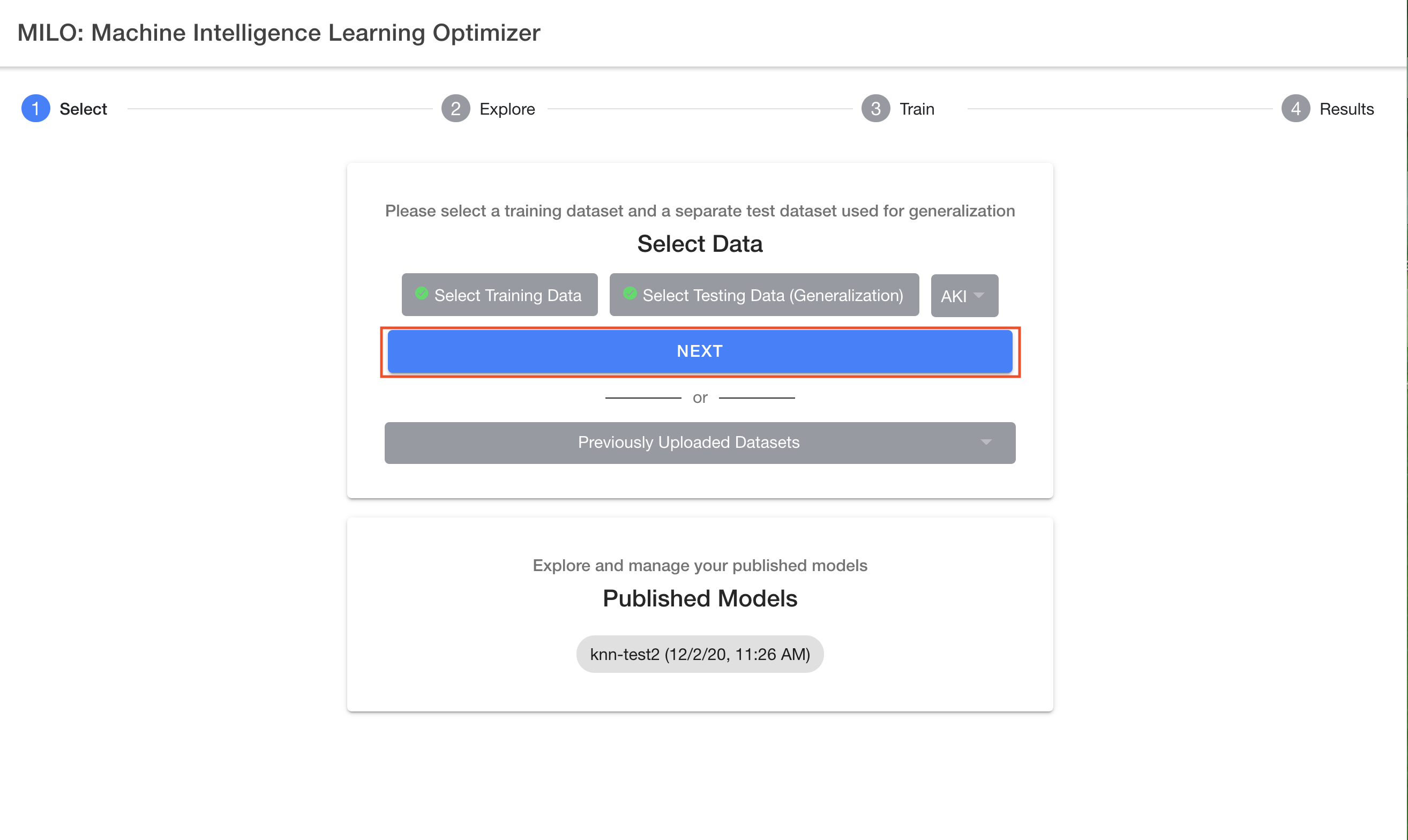The height and width of the screenshot is (840, 1408).
Task: Click the step 2 Explore icon
Action: point(455,108)
